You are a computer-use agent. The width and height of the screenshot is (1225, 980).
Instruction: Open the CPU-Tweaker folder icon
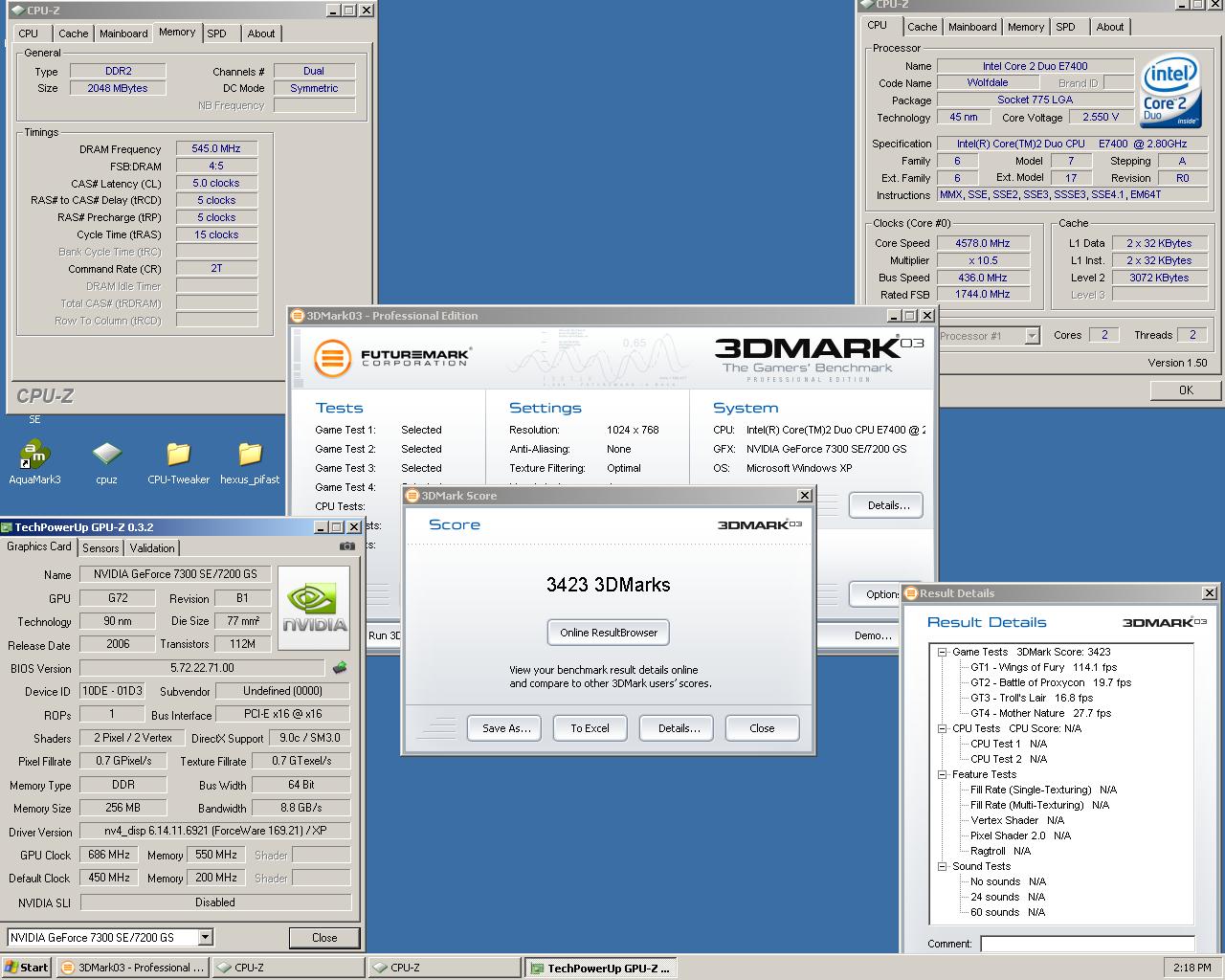(x=178, y=462)
